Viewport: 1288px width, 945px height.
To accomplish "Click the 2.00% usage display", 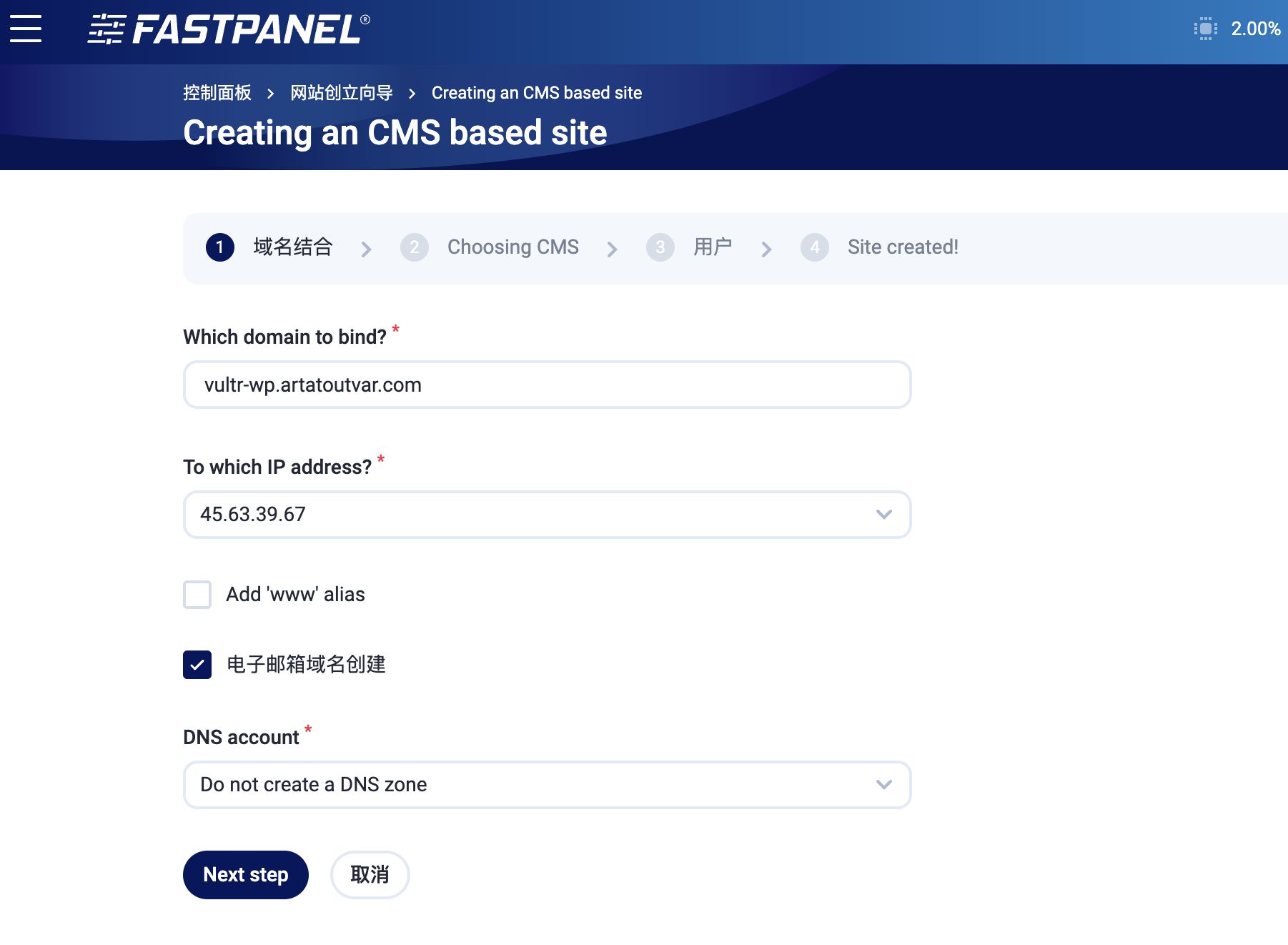I will pos(1254,29).
